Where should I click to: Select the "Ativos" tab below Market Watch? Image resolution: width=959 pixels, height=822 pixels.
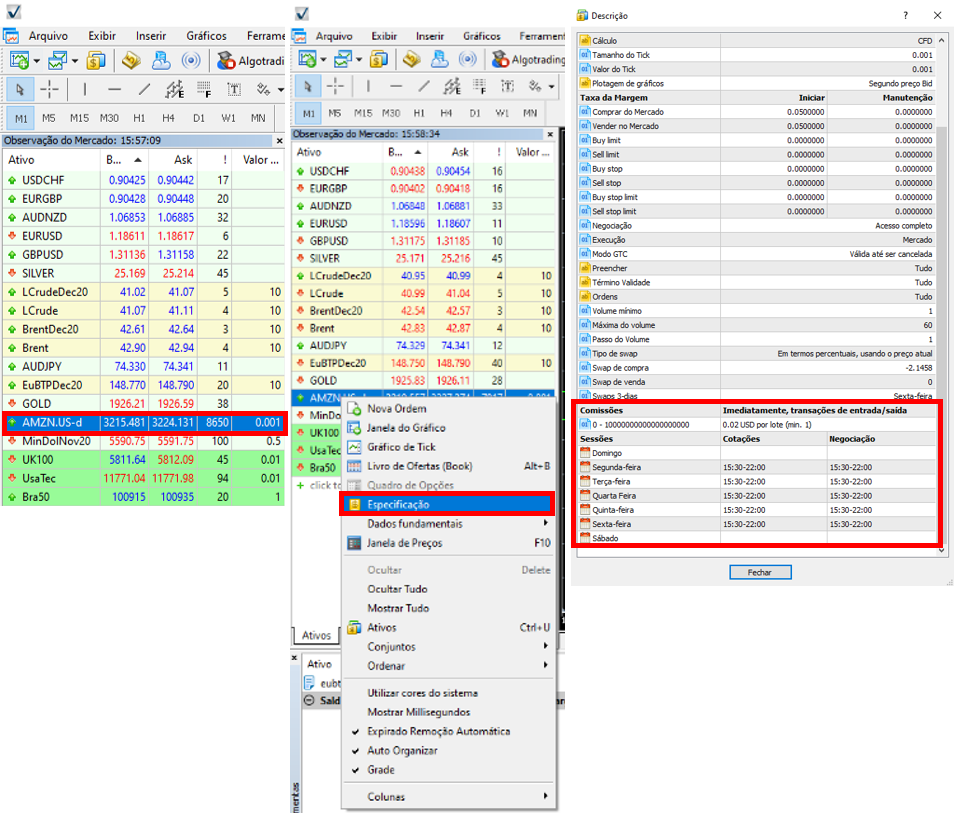(316, 635)
